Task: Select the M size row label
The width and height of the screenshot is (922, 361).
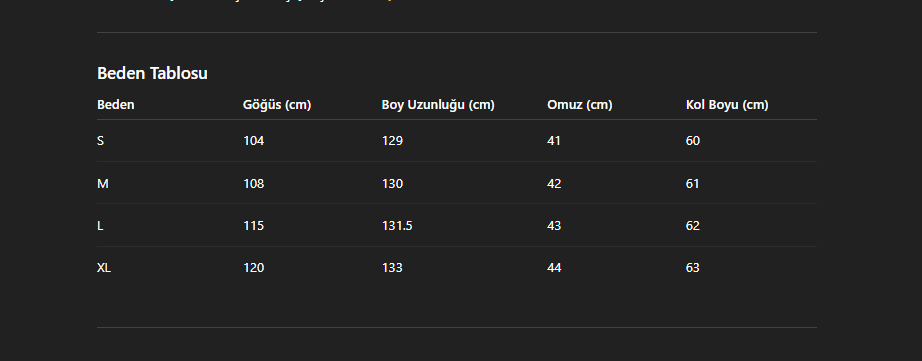Action: (103, 183)
